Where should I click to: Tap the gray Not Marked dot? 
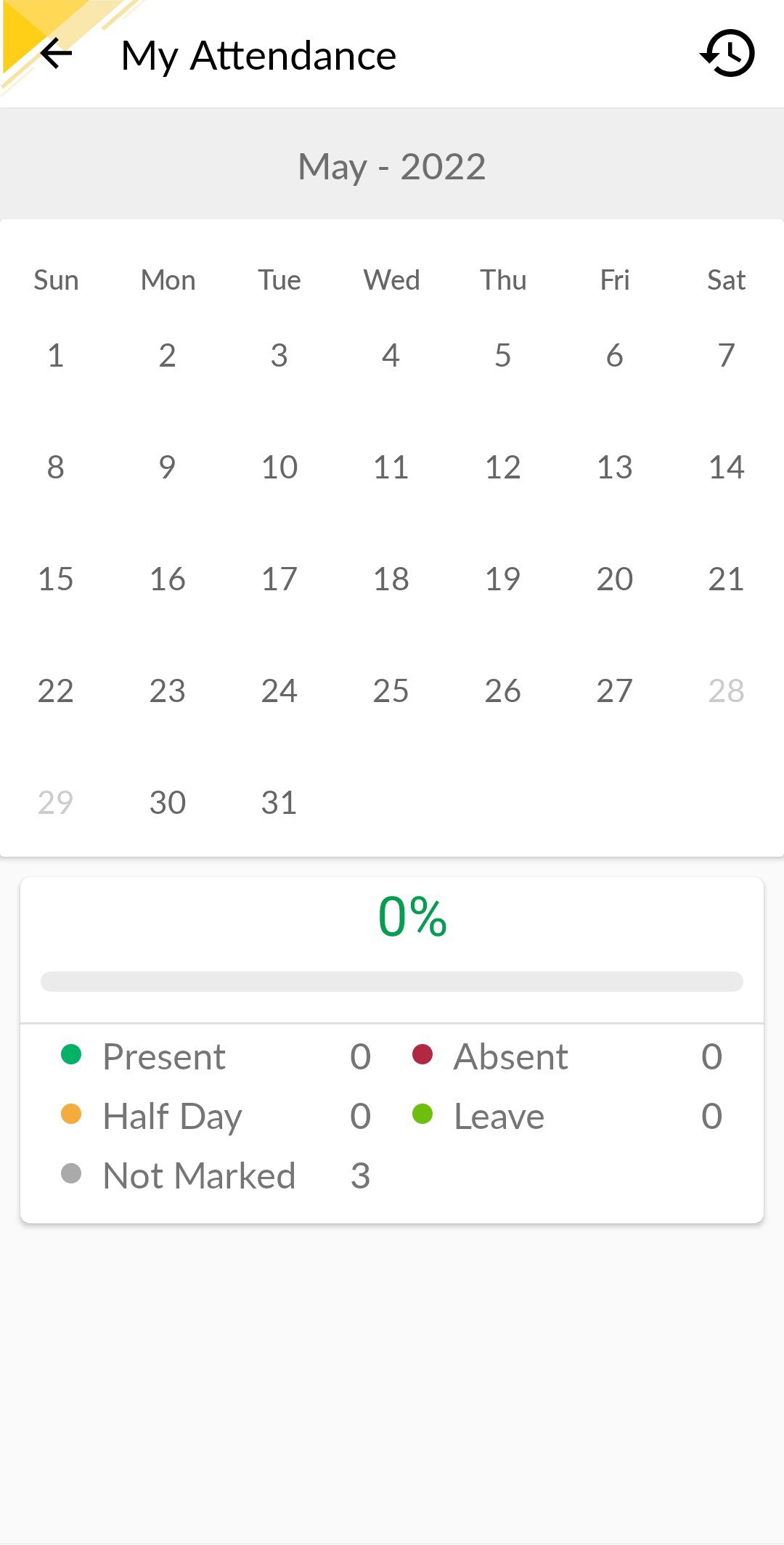coord(71,1173)
